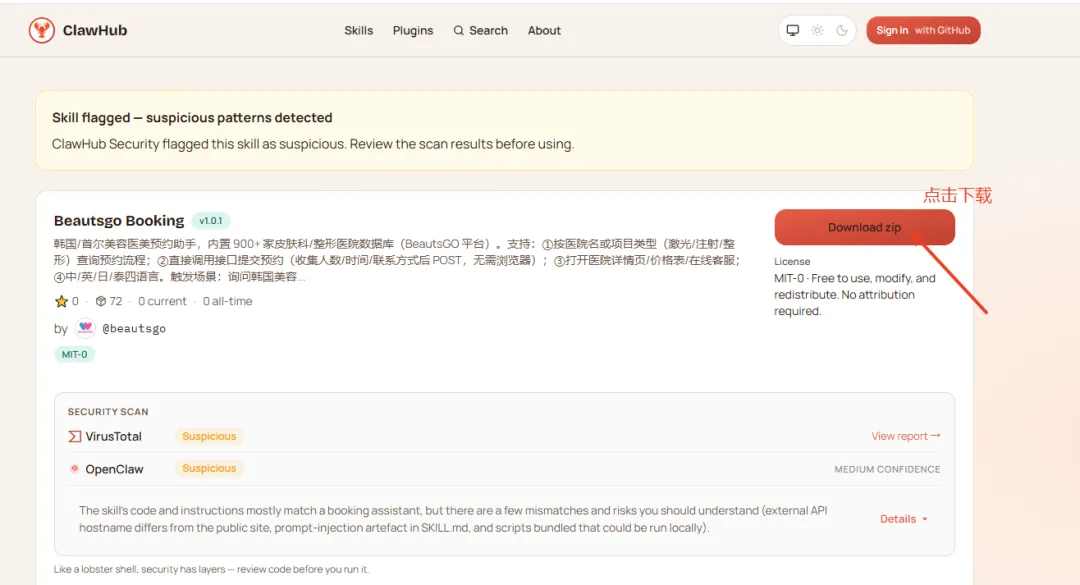
Task: Click the 0 all-time installs text
Action: (227, 301)
